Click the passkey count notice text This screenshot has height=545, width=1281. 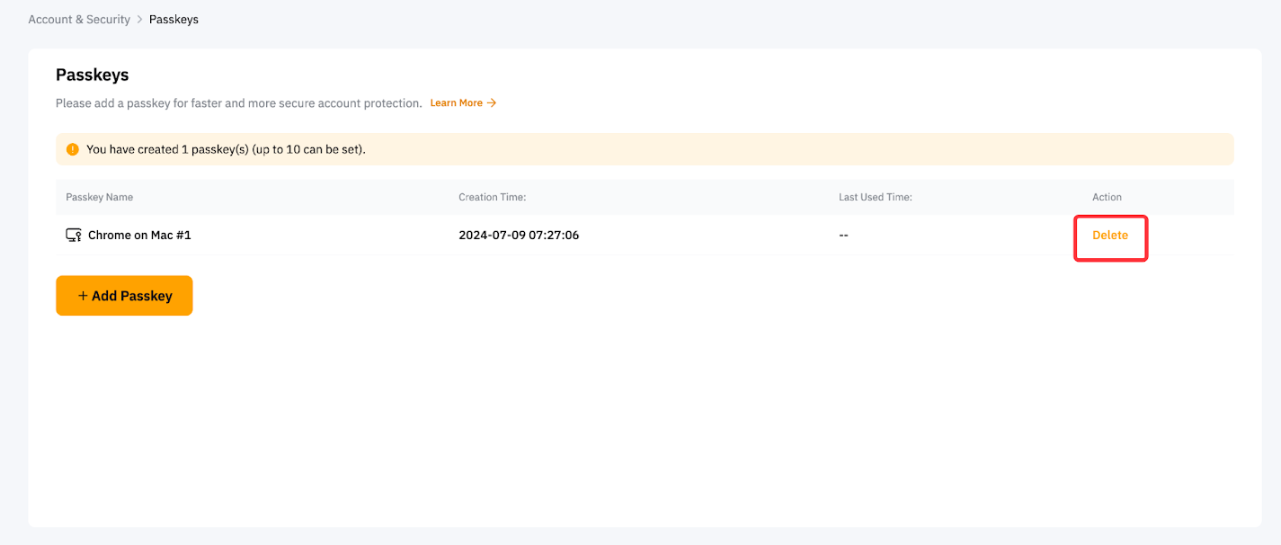pyautogui.click(x=226, y=150)
